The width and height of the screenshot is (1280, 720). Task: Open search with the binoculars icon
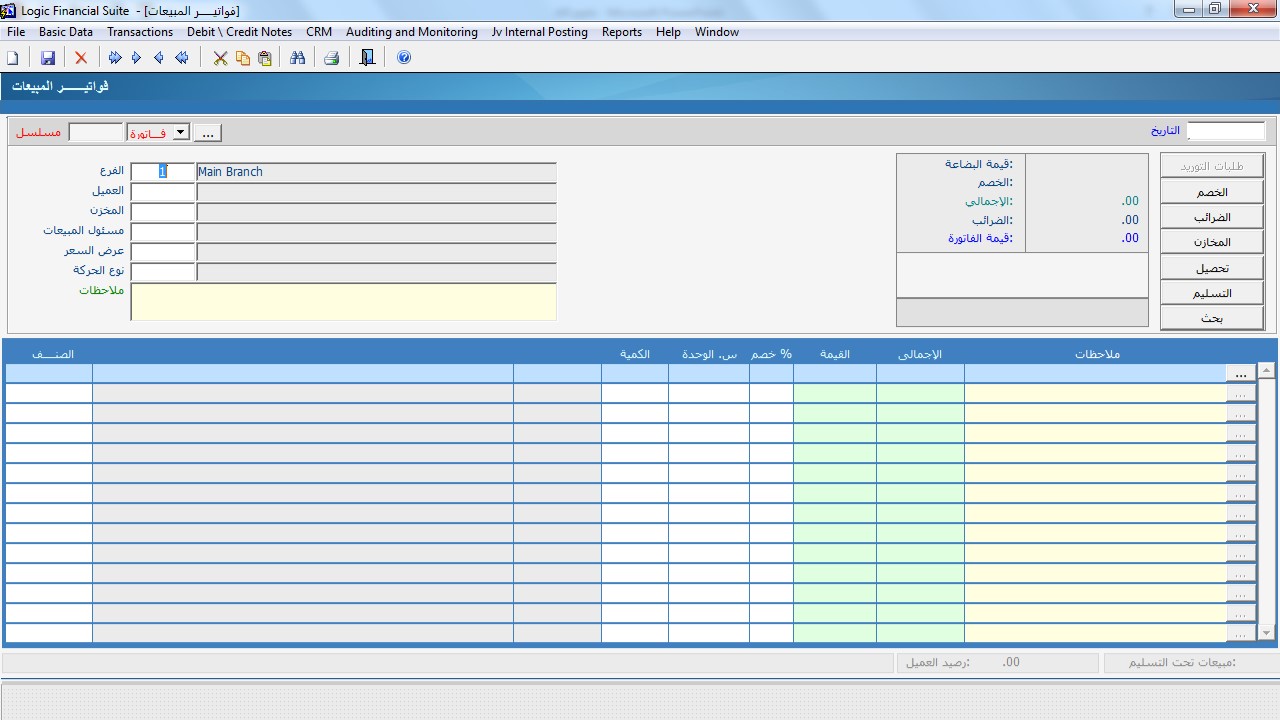coord(297,58)
